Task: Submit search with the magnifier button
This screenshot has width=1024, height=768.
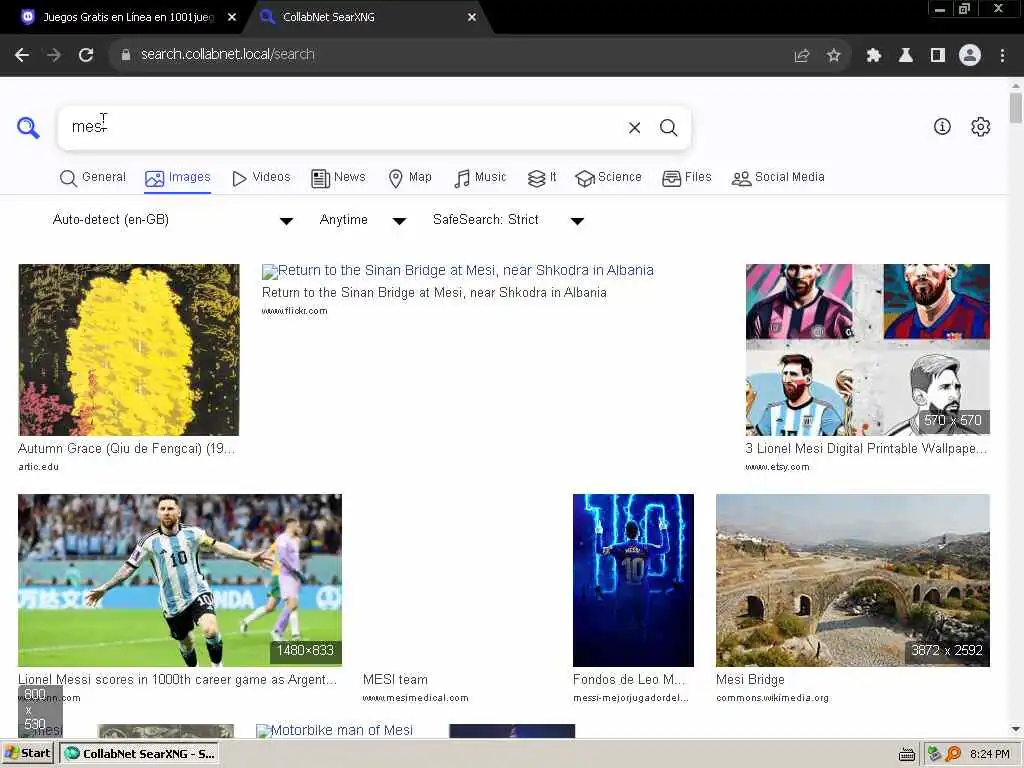Action: [668, 128]
